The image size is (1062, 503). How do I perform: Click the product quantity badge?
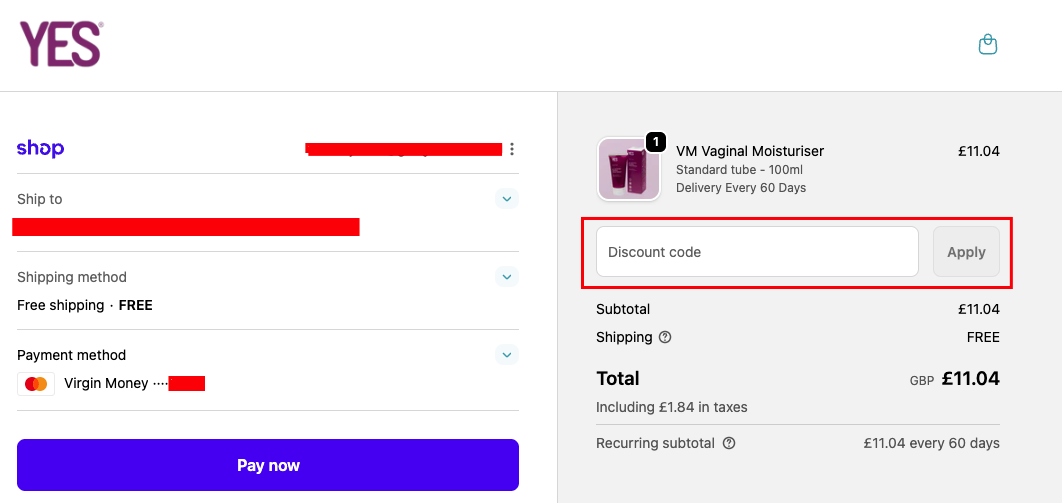pos(656,142)
